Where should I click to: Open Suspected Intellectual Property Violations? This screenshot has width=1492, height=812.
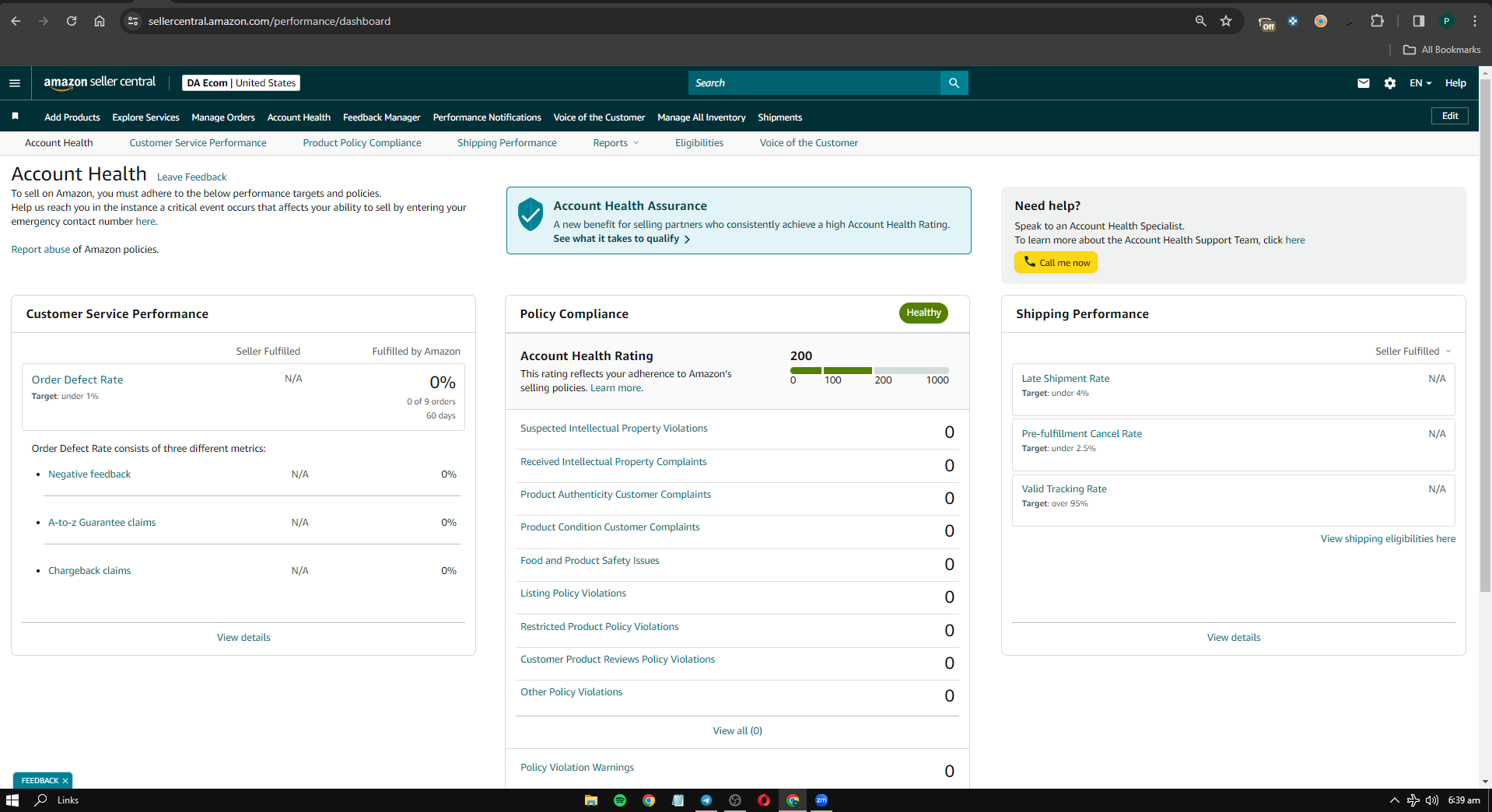pos(614,429)
